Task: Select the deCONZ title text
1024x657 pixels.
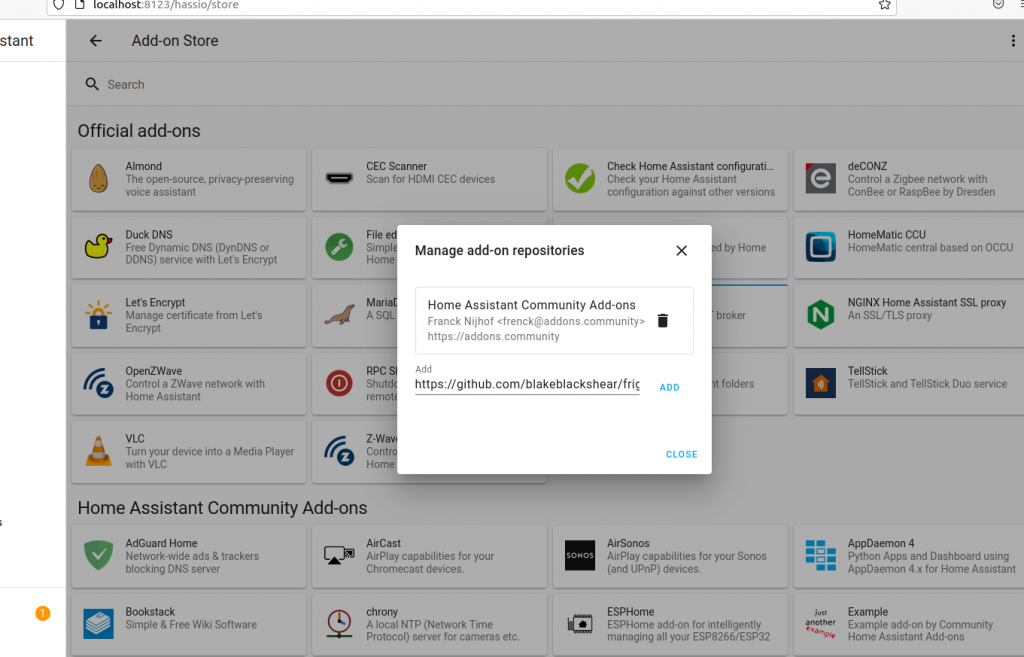Action: [x=867, y=167]
